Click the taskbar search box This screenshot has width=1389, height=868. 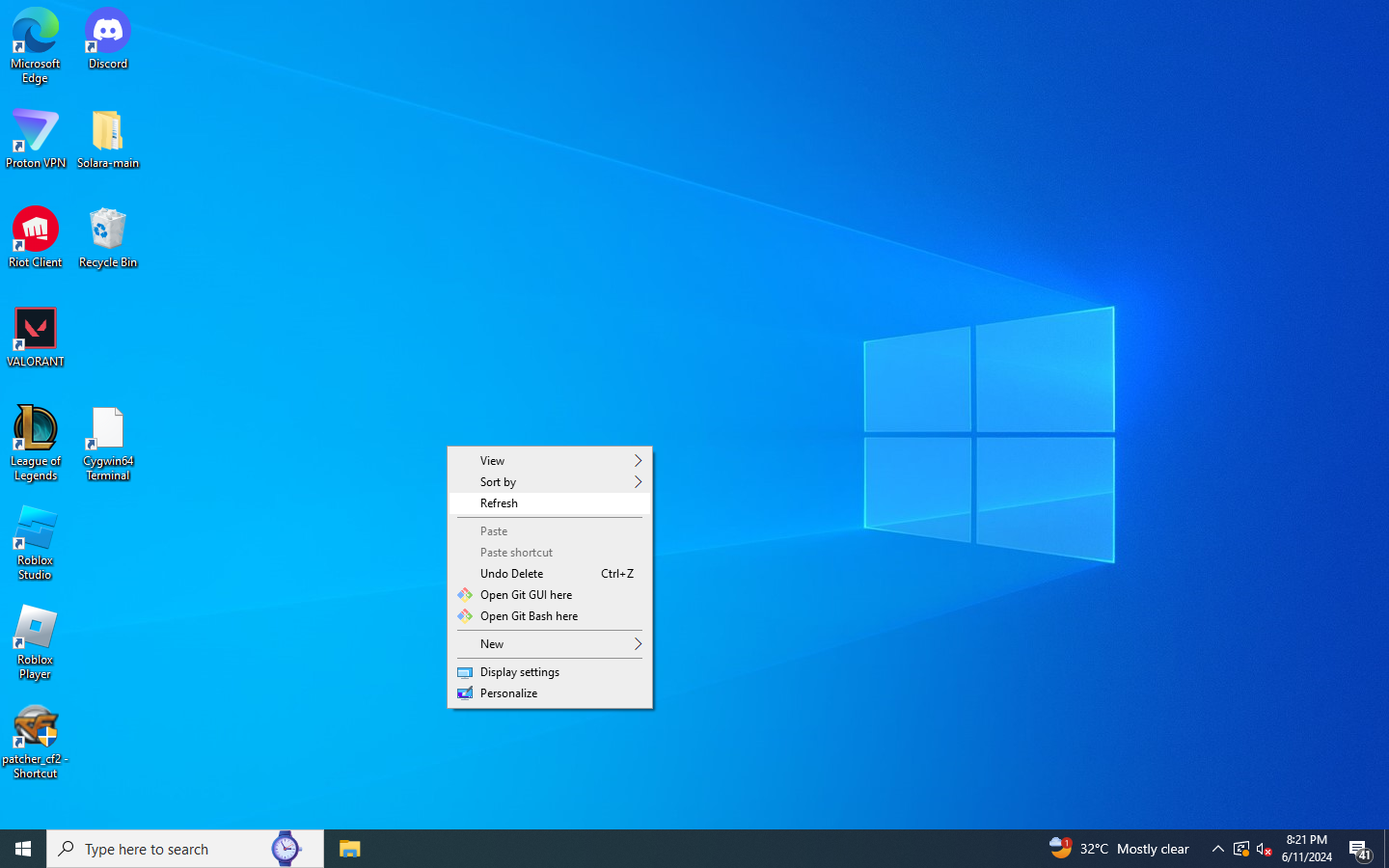click(x=164, y=849)
